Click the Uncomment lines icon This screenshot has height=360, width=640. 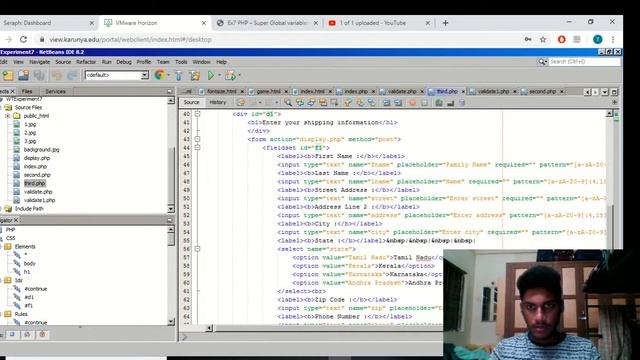[451, 102]
